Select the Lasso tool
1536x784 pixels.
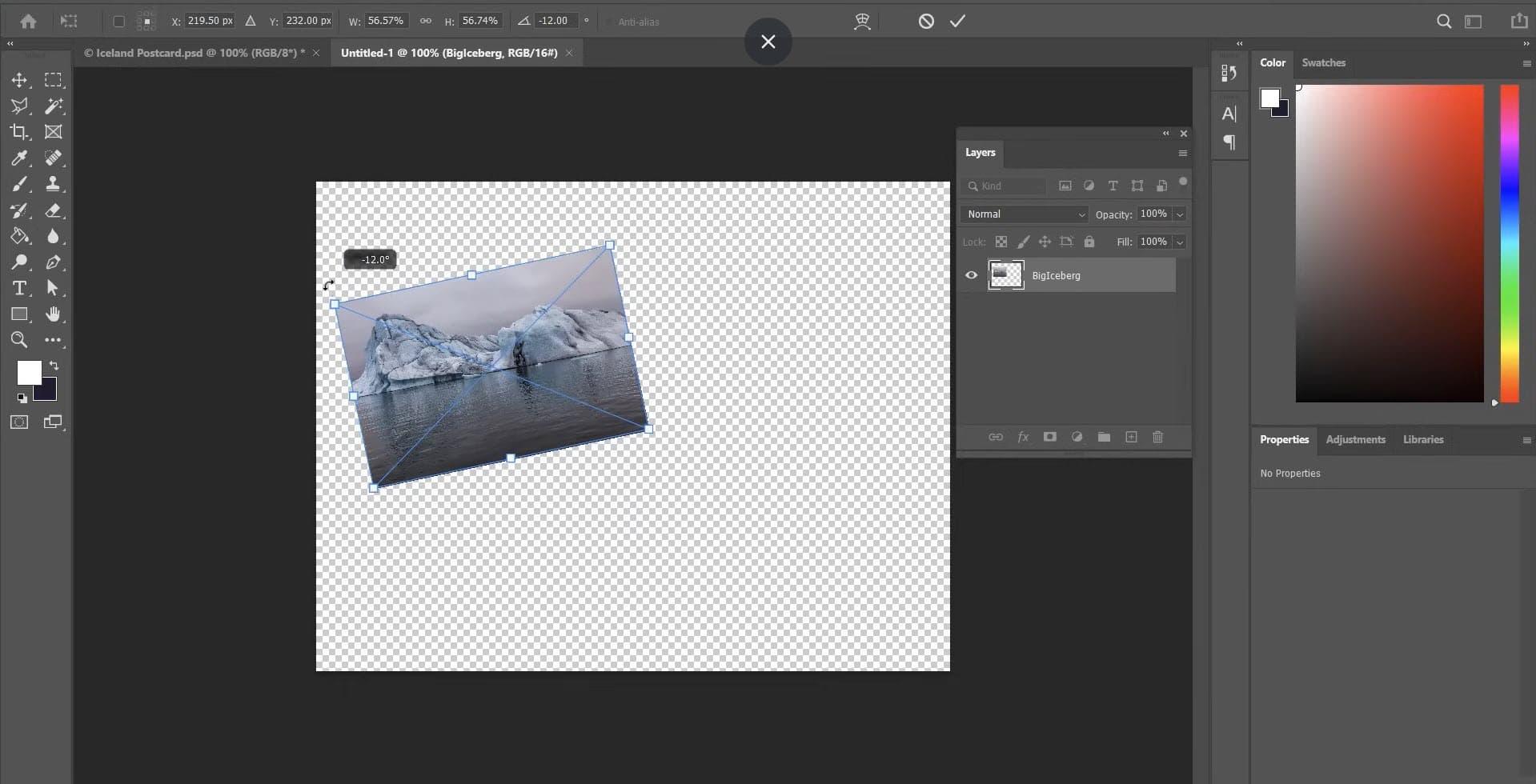(x=19, y=106)
